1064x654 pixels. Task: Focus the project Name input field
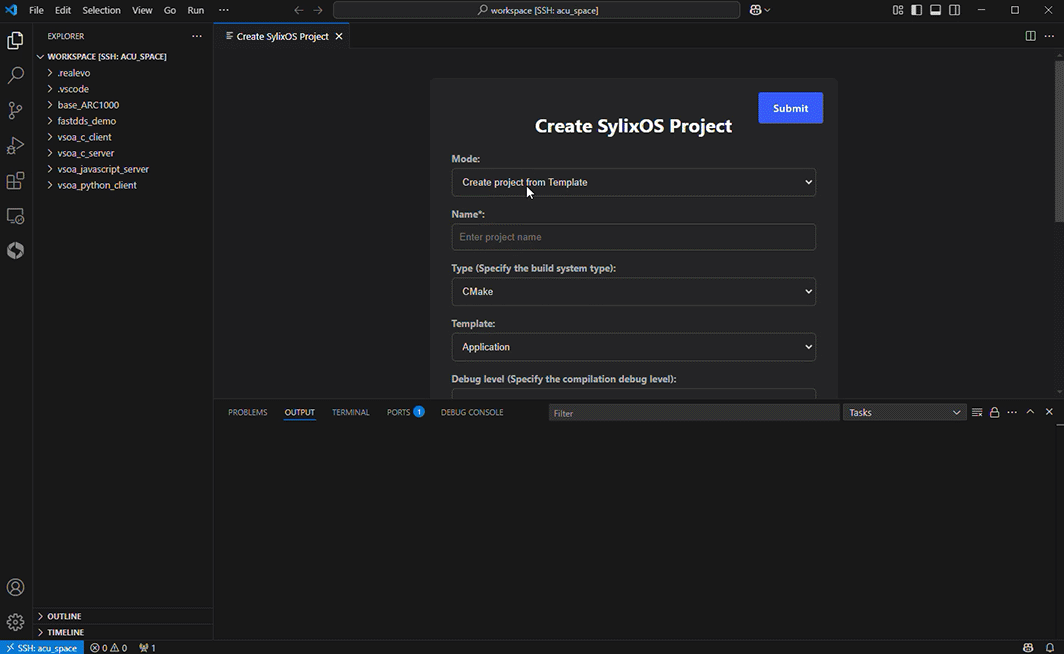pyautogui.click(x=633, y=237)
